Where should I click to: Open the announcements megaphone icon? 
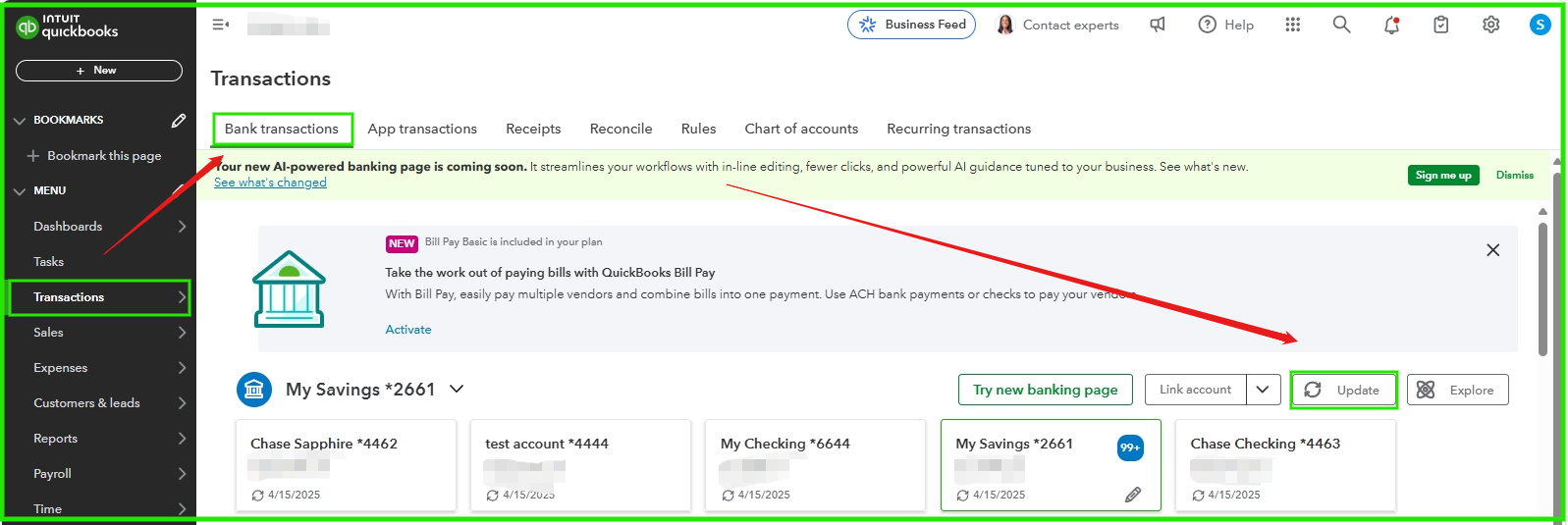(1158, 25)
